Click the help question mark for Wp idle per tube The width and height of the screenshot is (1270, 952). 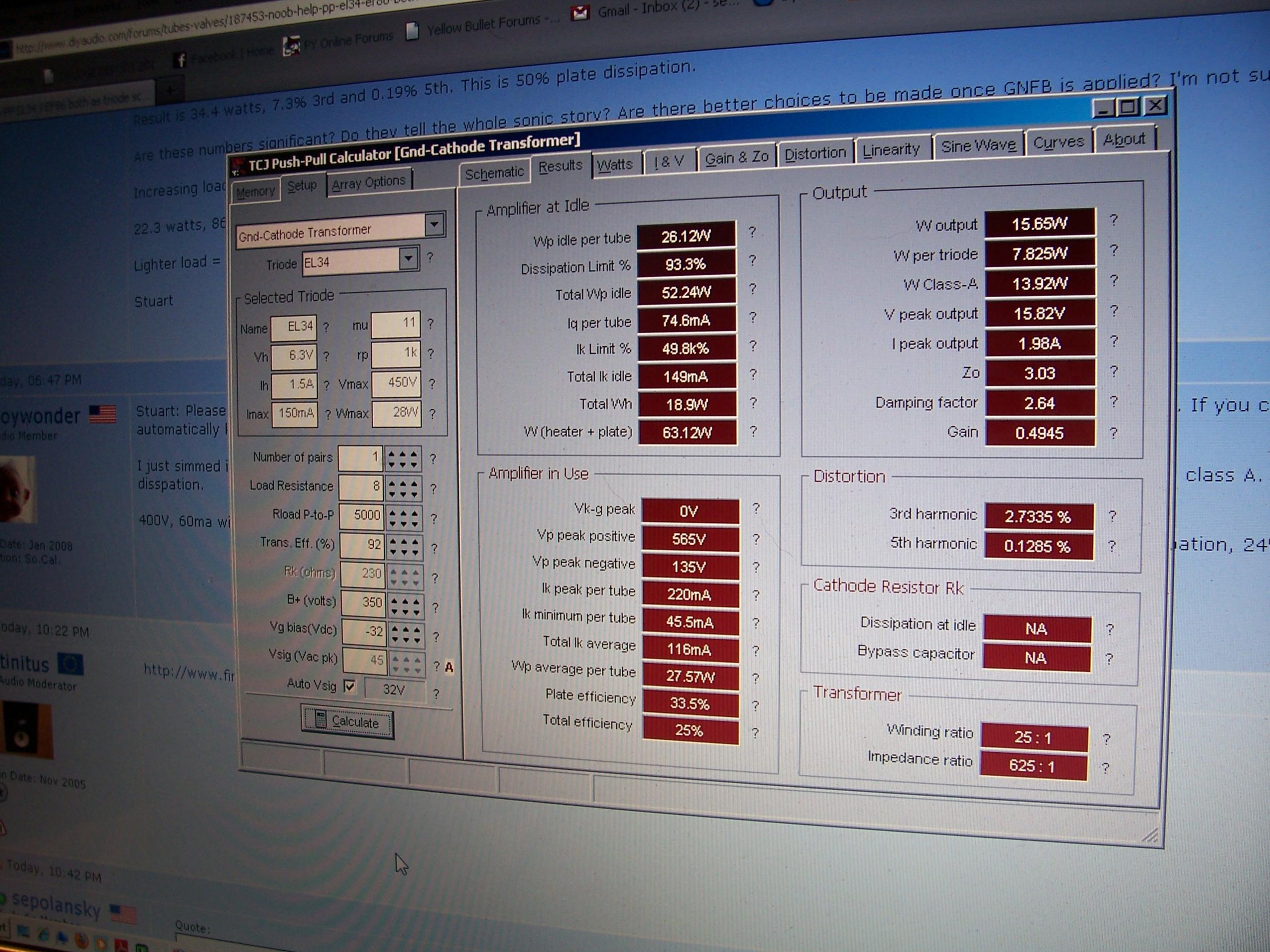point(751,232)
